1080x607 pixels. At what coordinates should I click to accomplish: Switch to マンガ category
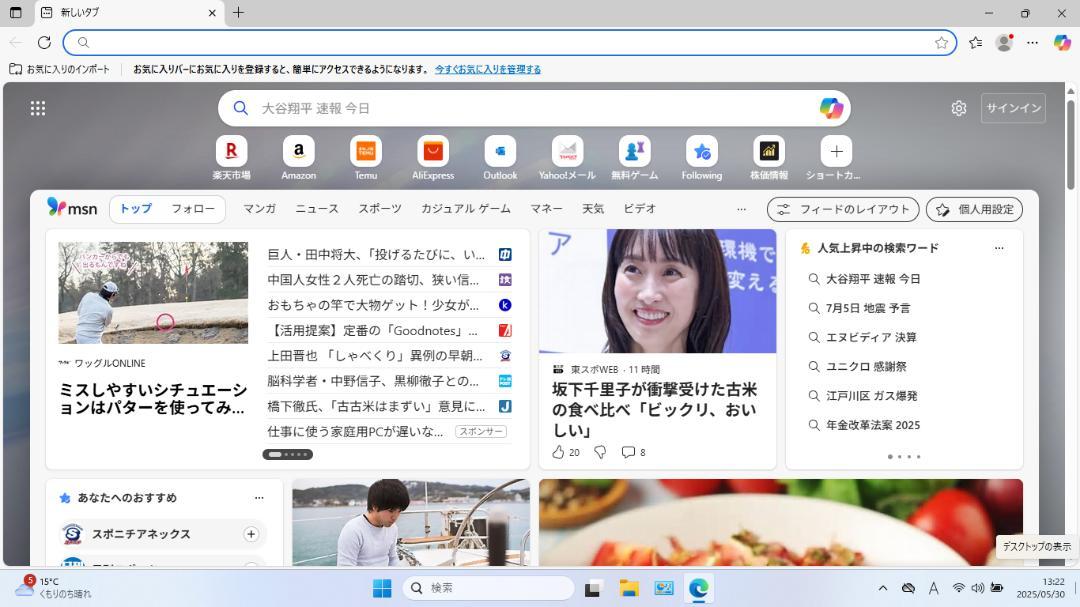[x=260, y=209]
